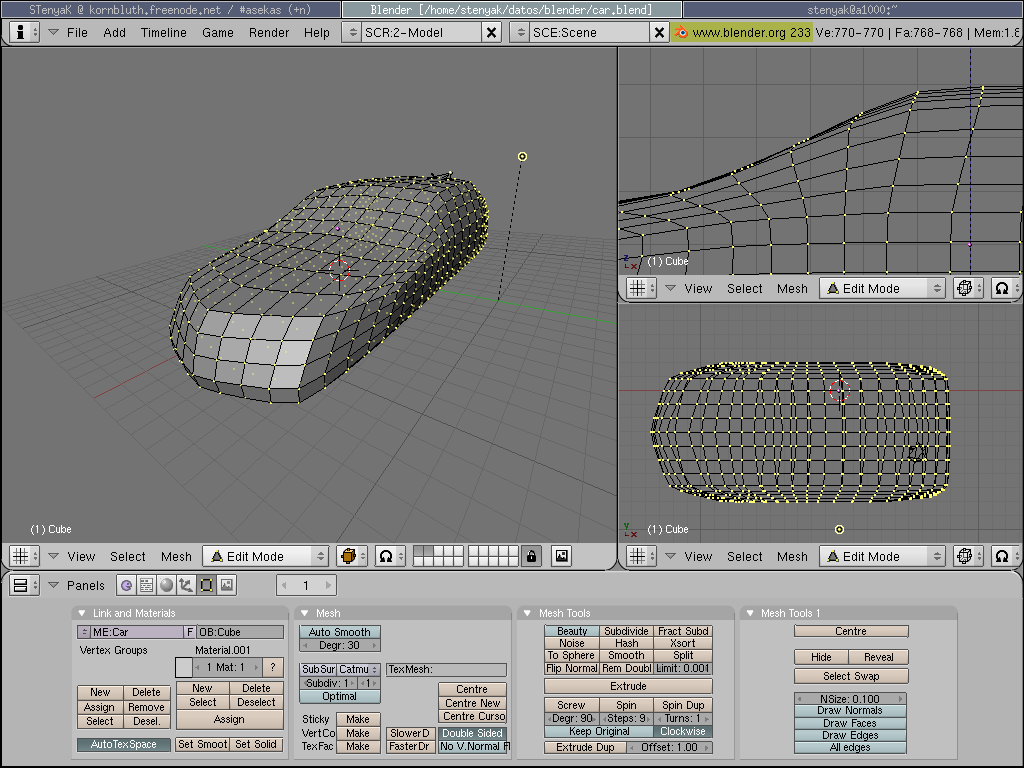Click the Extrude button
The width and height of the screenshot is (1024, 768).
click(628, 686)
